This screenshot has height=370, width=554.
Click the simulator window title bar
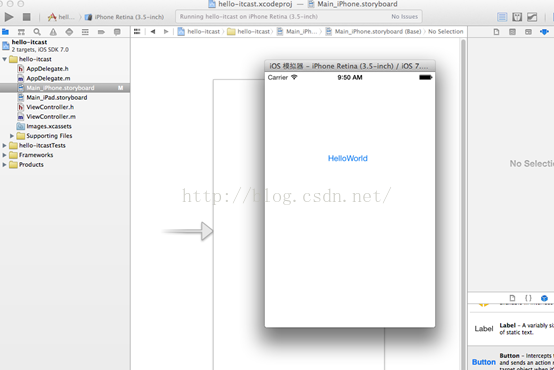click(349, 66)
